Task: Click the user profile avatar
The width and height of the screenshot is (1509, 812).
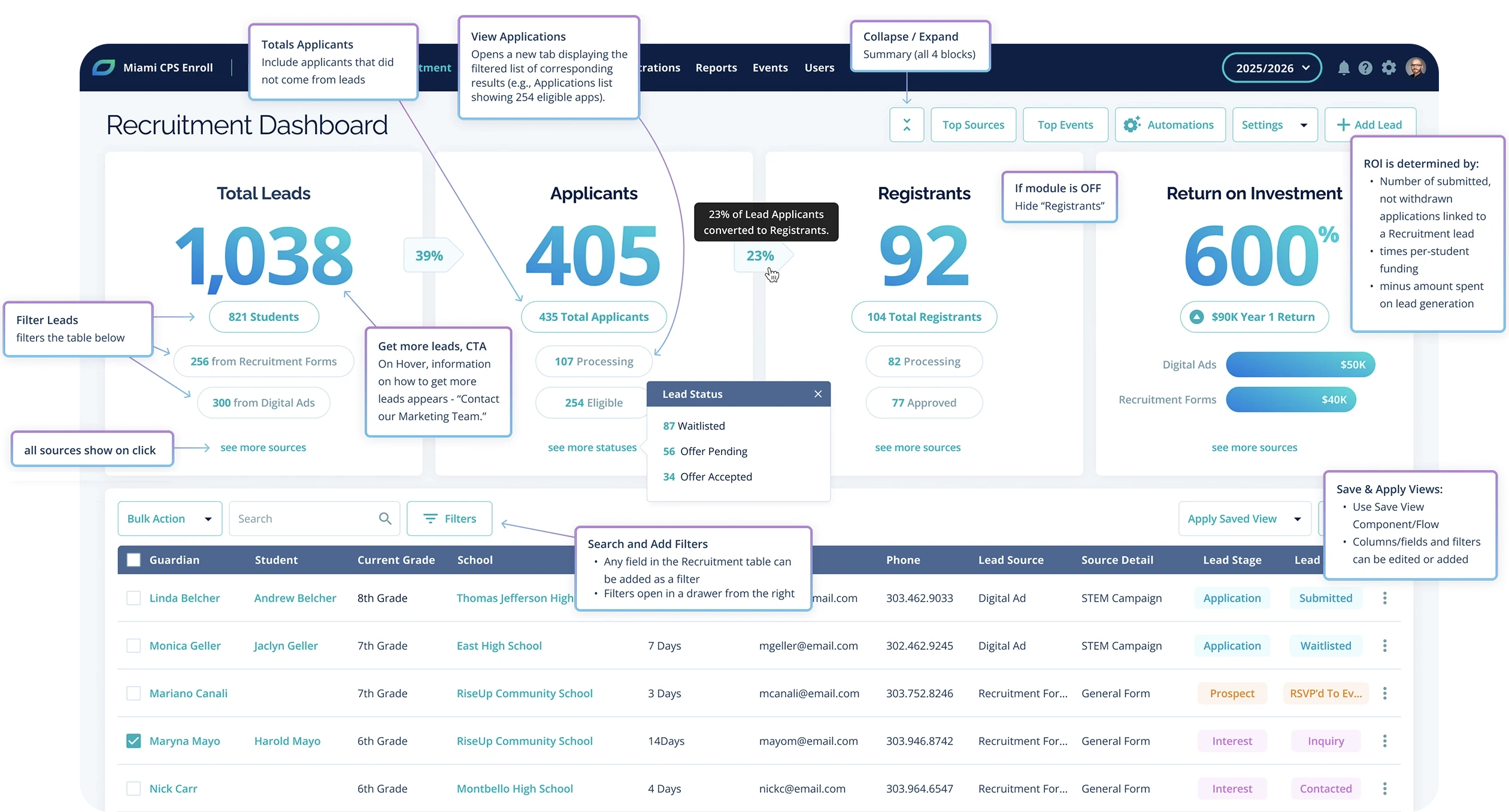Action: [1416, 68]
